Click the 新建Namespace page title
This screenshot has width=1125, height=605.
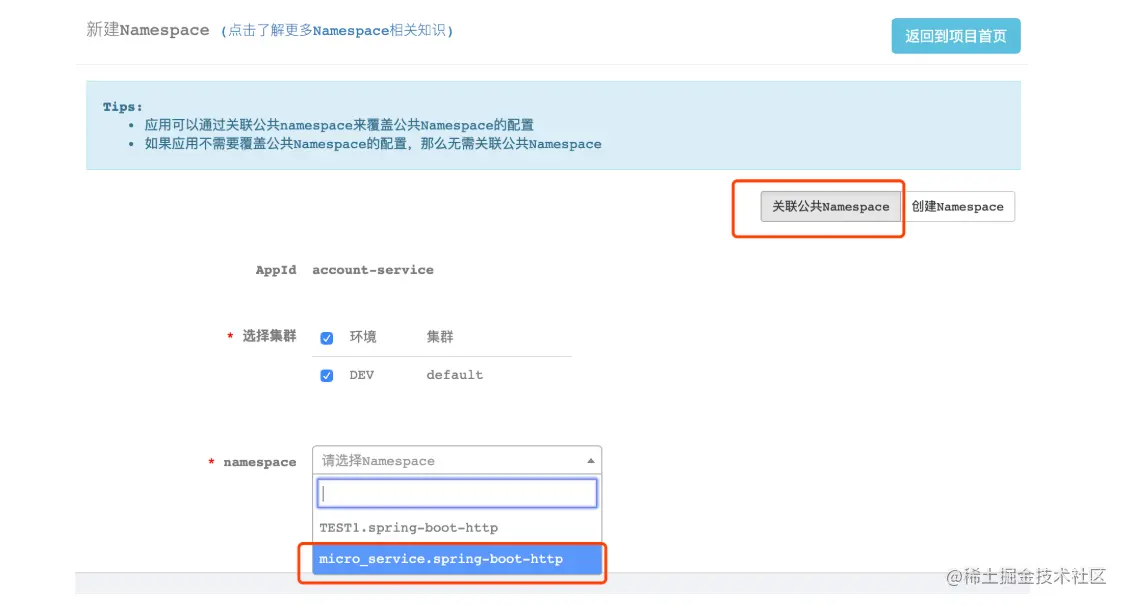pyautogui.click(x=148, y=29)
